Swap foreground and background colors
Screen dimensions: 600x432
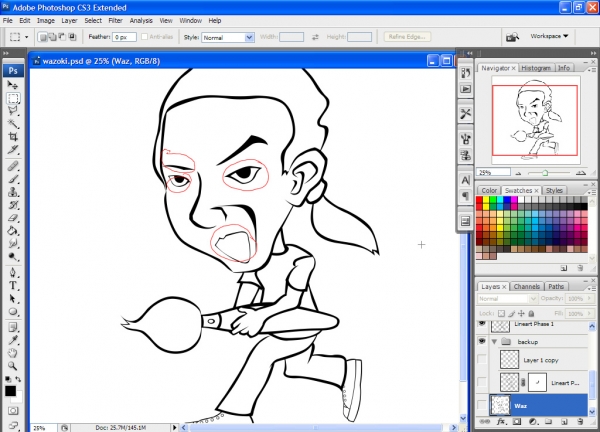[18, 379]
